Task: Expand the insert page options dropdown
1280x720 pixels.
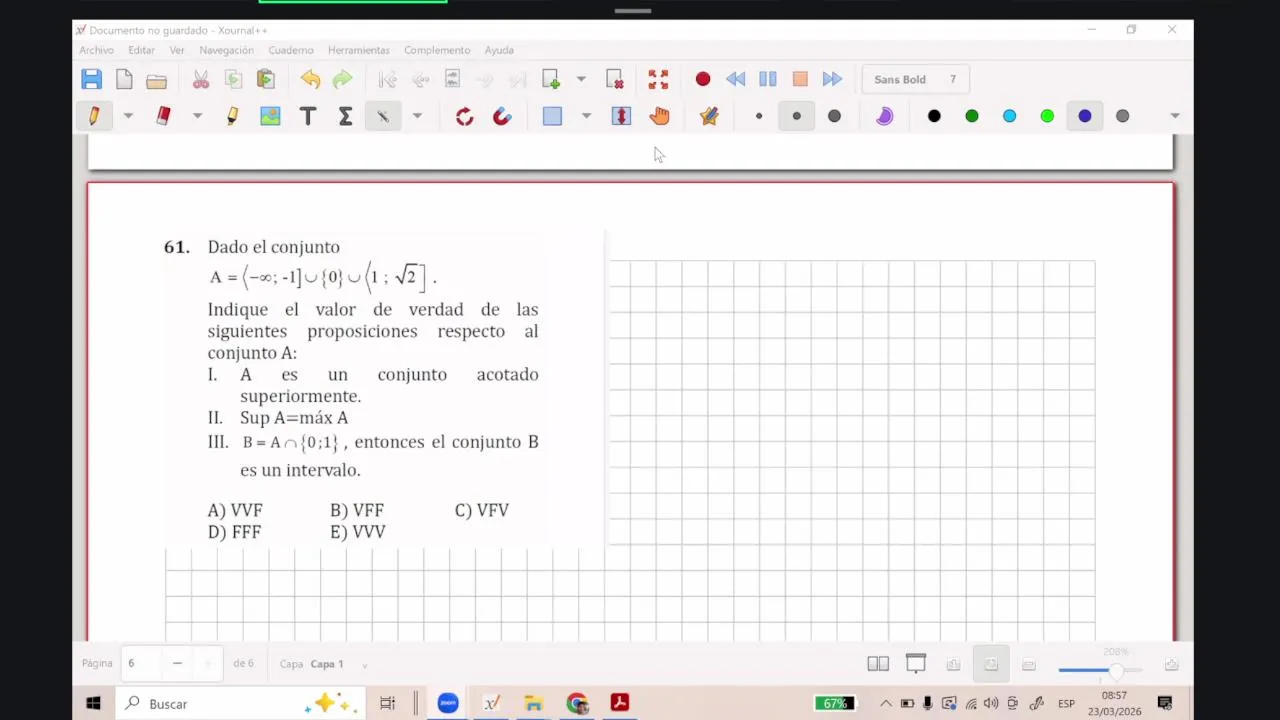Action: click(x=581, y=79)
